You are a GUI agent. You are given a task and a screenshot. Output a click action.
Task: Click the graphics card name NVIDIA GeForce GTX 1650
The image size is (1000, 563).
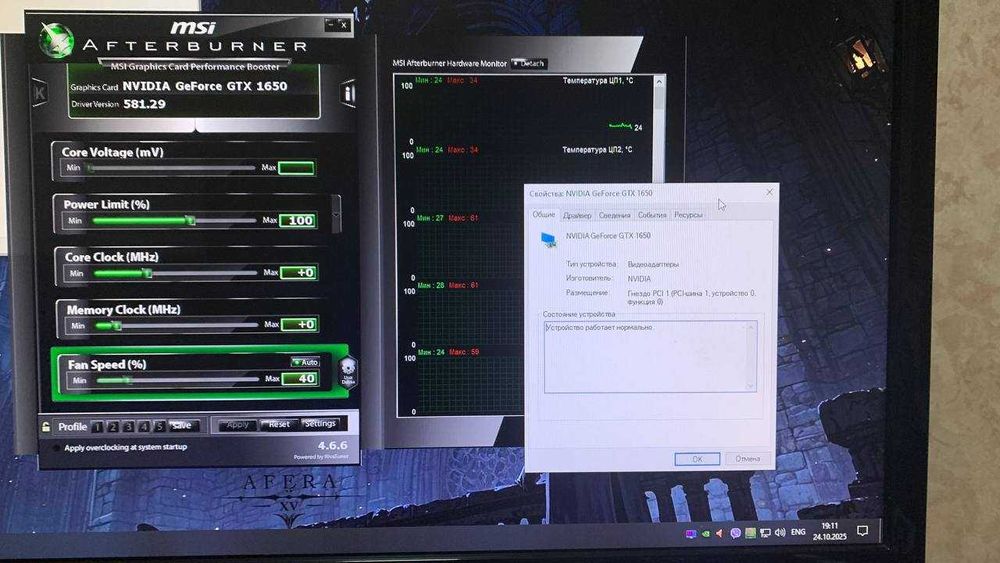pos(205,86)
